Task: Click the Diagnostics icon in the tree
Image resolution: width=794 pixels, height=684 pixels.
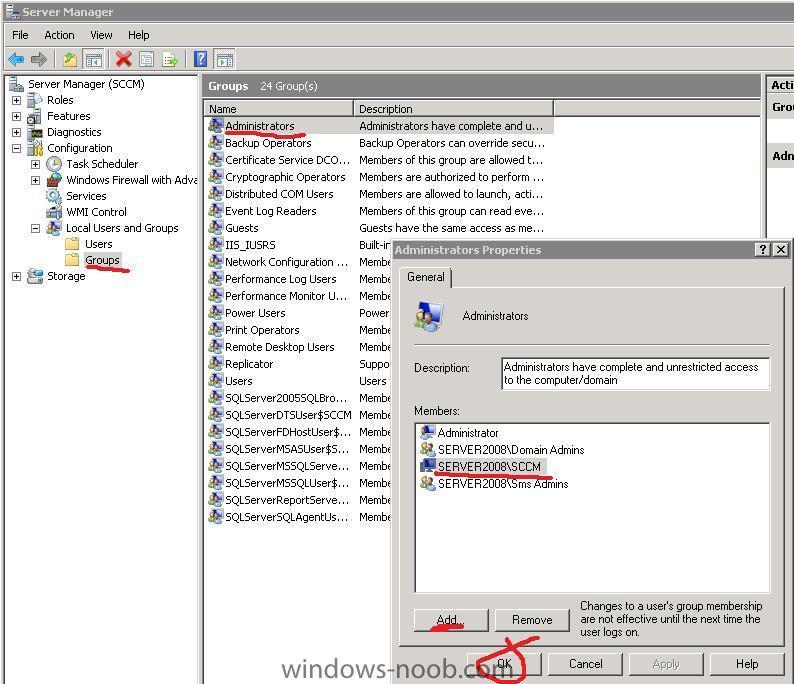Action: (x=35, y=133)
